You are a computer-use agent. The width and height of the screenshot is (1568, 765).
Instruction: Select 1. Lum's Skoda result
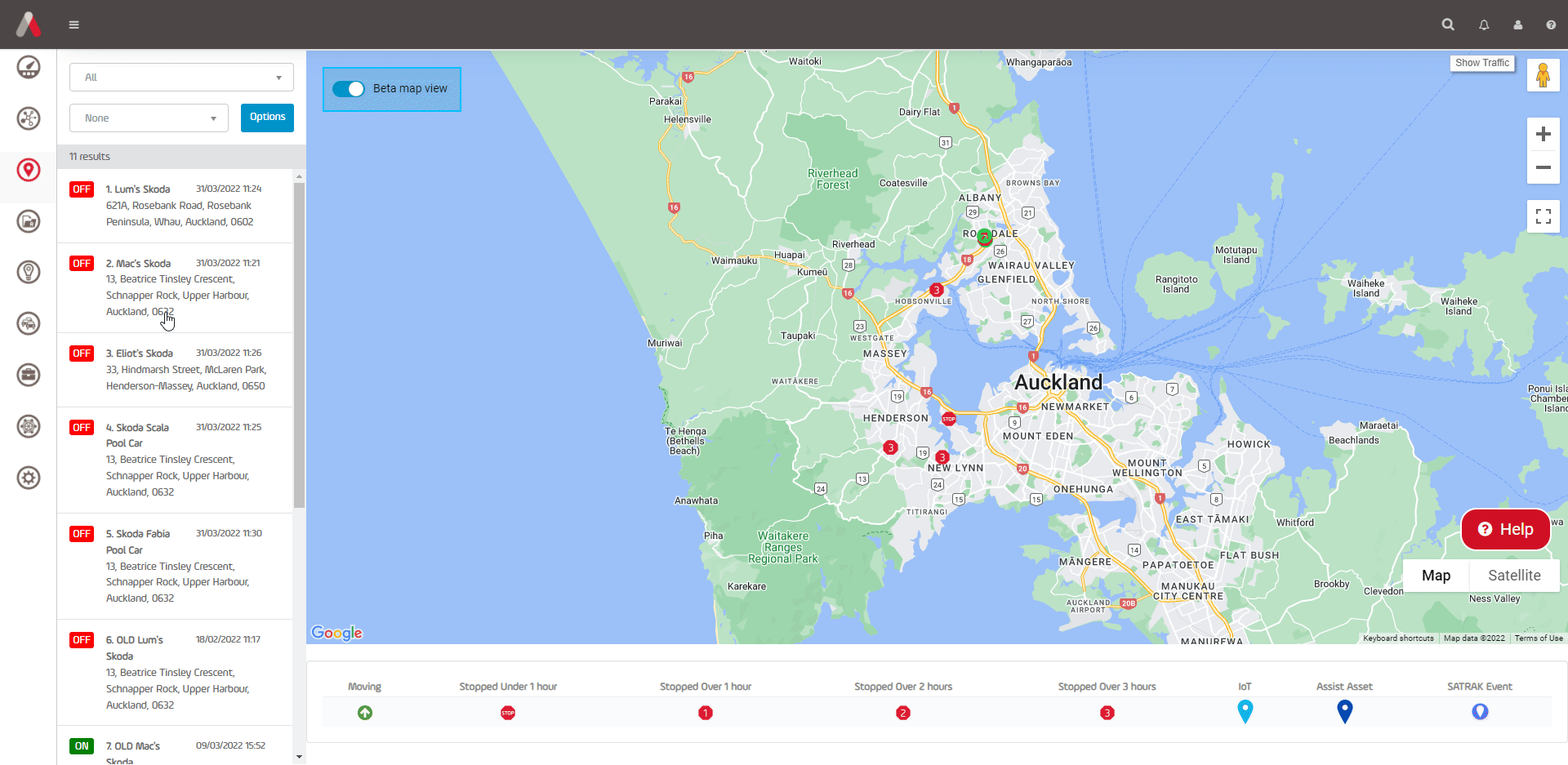point(175,206)
